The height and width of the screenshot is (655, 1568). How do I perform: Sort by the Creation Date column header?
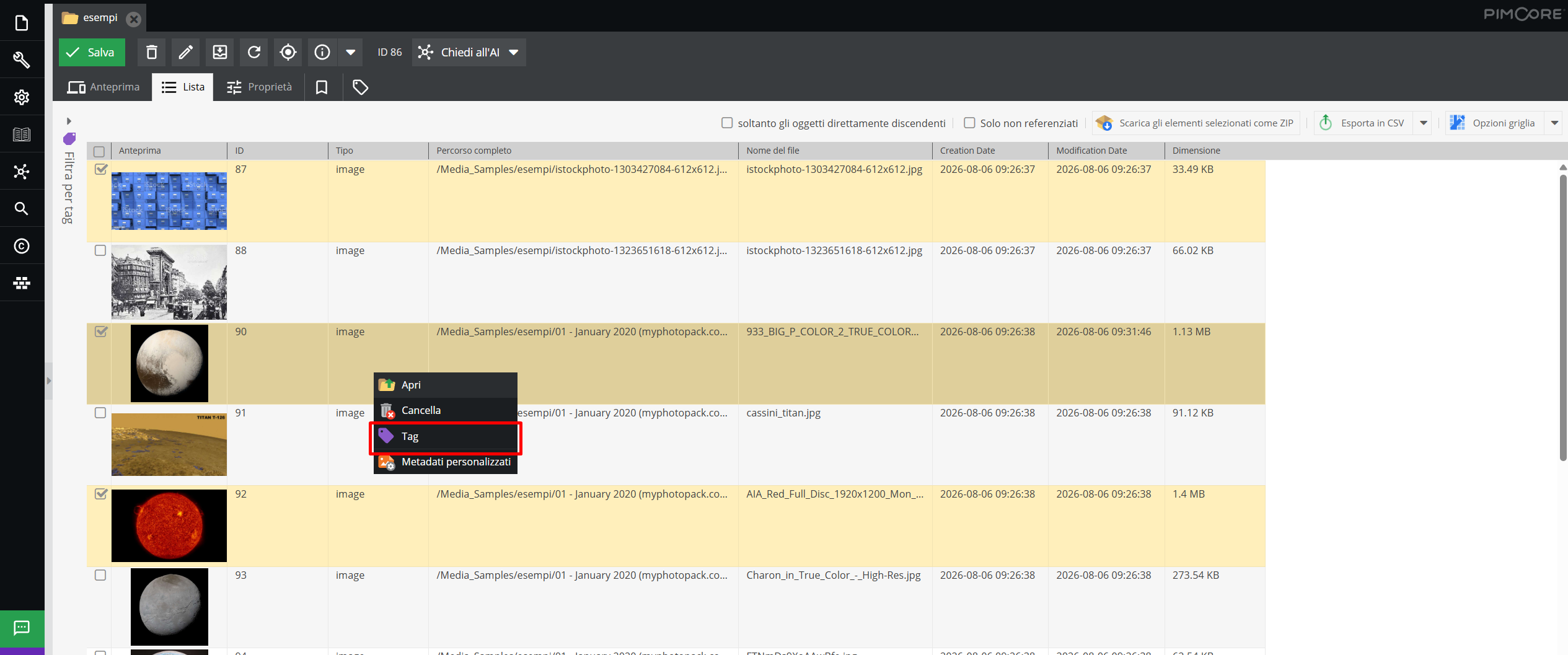click(x=990, y=151)
